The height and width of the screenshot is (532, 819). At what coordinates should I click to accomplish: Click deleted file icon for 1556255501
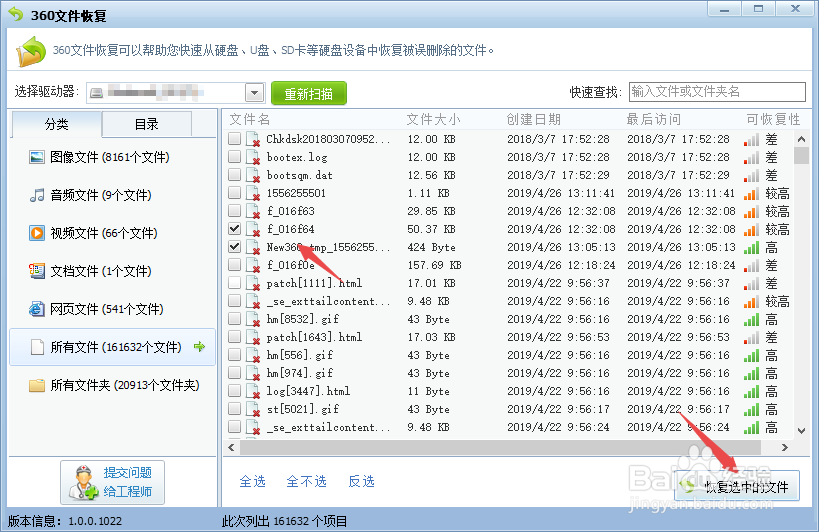pyautogui.click(x=253, y=193)
